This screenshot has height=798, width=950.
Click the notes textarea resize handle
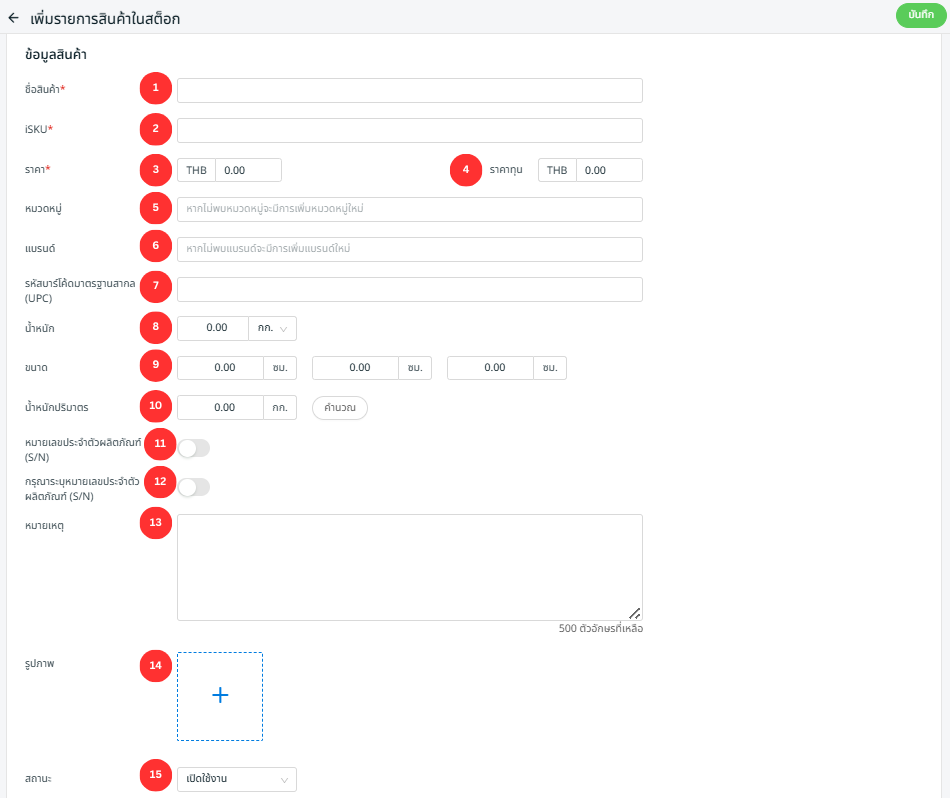pyautogui.click(x=635, y=614)
